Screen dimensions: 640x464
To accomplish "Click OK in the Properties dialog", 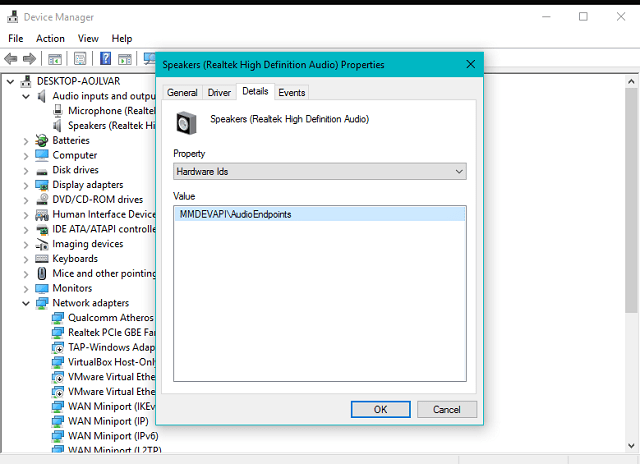I will pyautogui.click(x=380, y=409).
